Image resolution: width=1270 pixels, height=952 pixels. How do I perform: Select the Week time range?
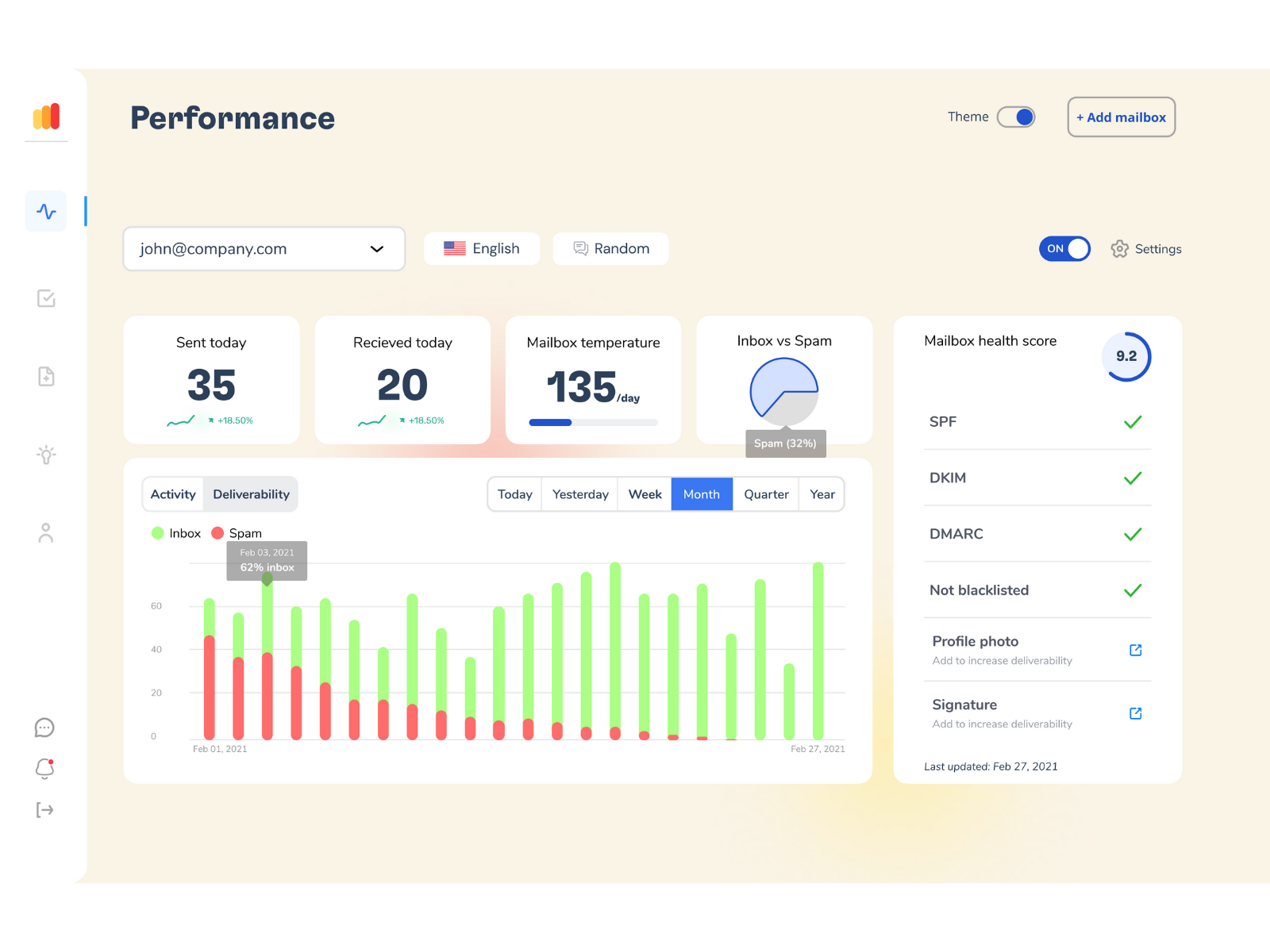coord(645,494)
